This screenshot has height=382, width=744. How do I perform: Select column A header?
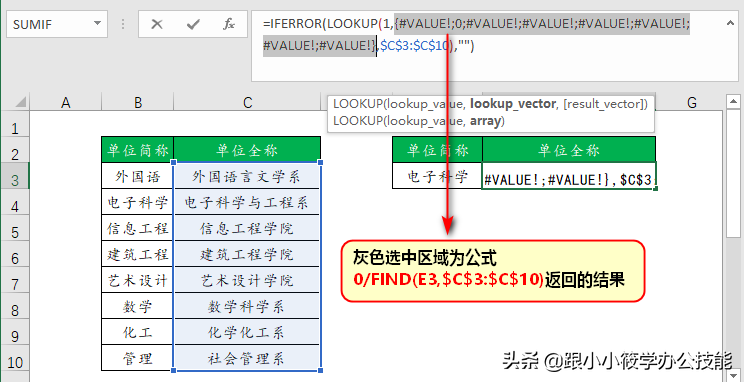[x=66, y=102]
